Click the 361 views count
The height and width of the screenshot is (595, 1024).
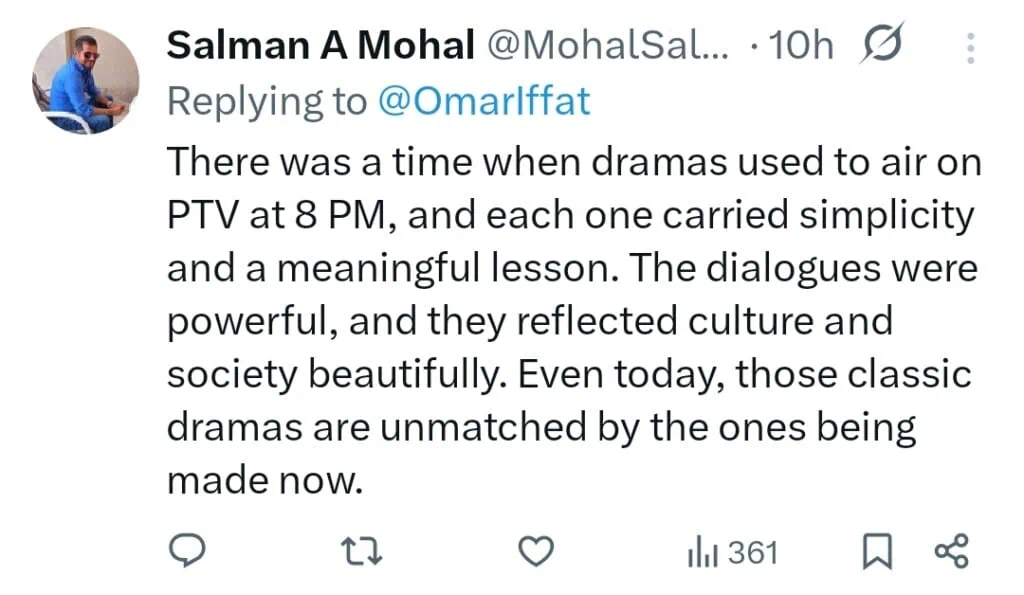point(752,552)
